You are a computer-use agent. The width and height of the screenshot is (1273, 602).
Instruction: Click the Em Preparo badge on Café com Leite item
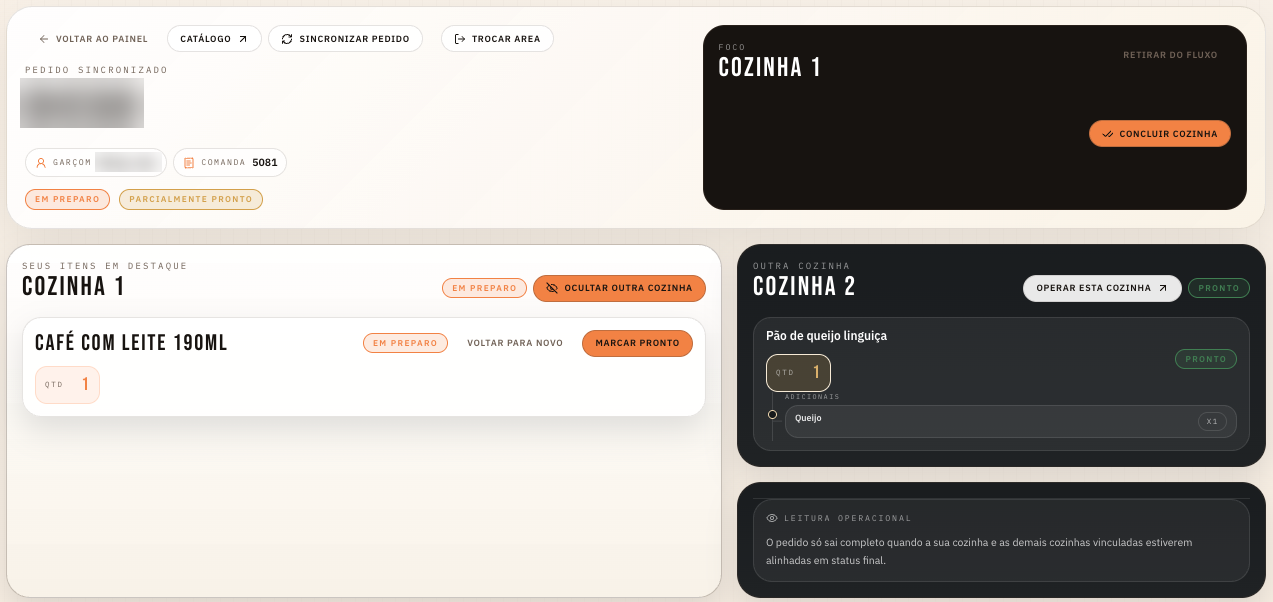click(405, 343)
